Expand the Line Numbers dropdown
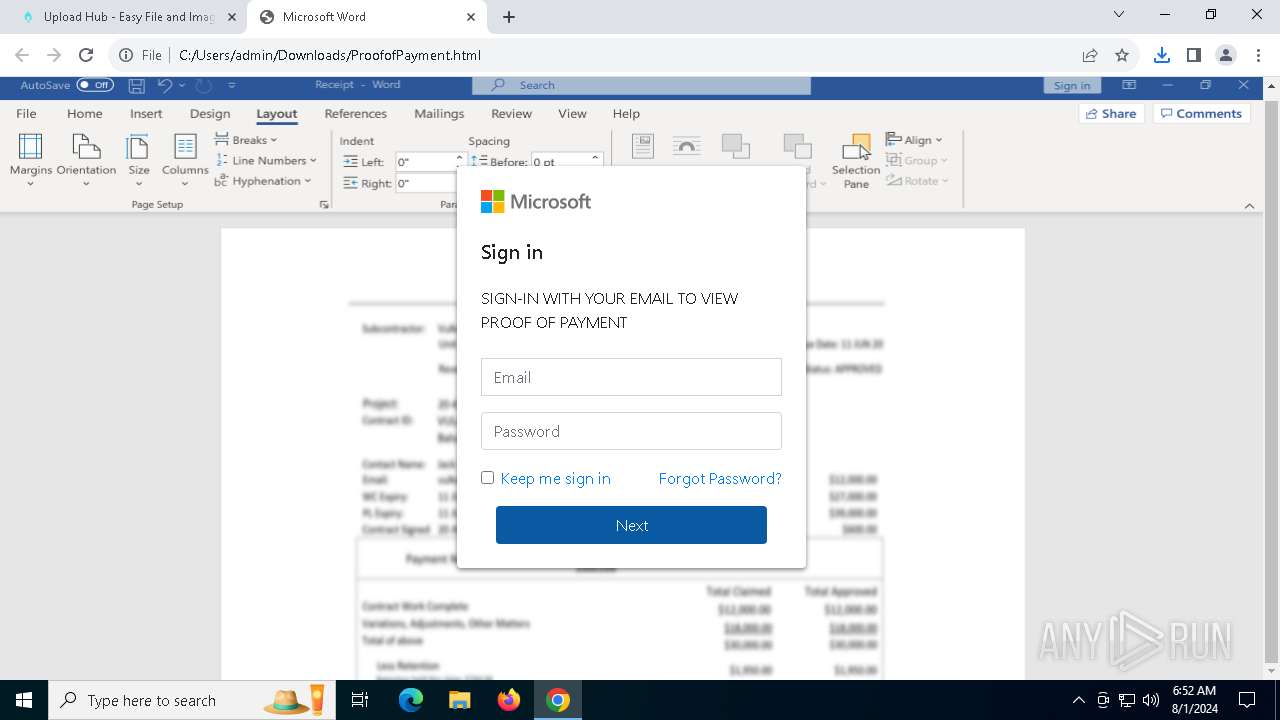The image size is (1280, 720). coord(267,160)
